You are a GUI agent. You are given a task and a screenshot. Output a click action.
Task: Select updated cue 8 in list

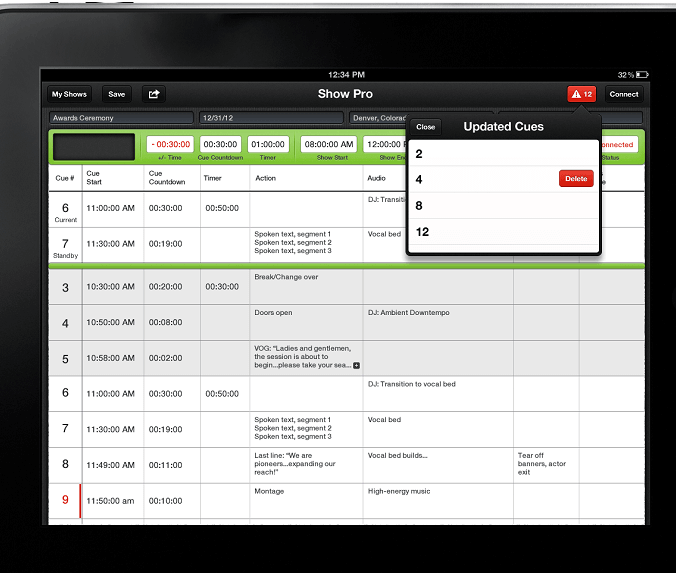coord(503,206)
